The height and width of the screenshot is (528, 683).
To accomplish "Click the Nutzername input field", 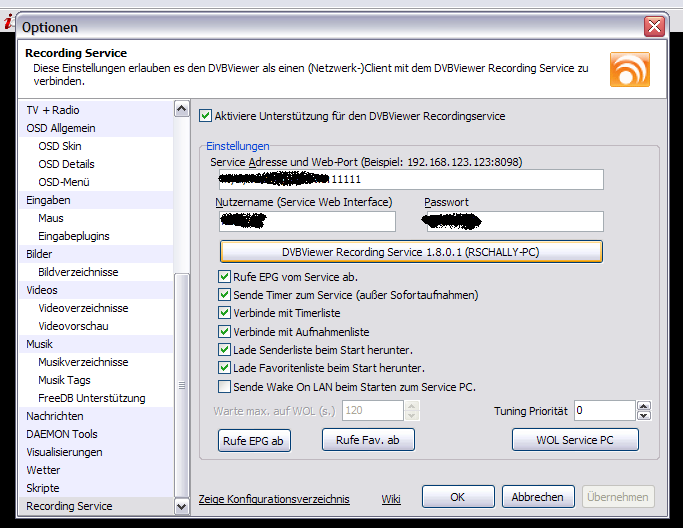I will 308,221.
